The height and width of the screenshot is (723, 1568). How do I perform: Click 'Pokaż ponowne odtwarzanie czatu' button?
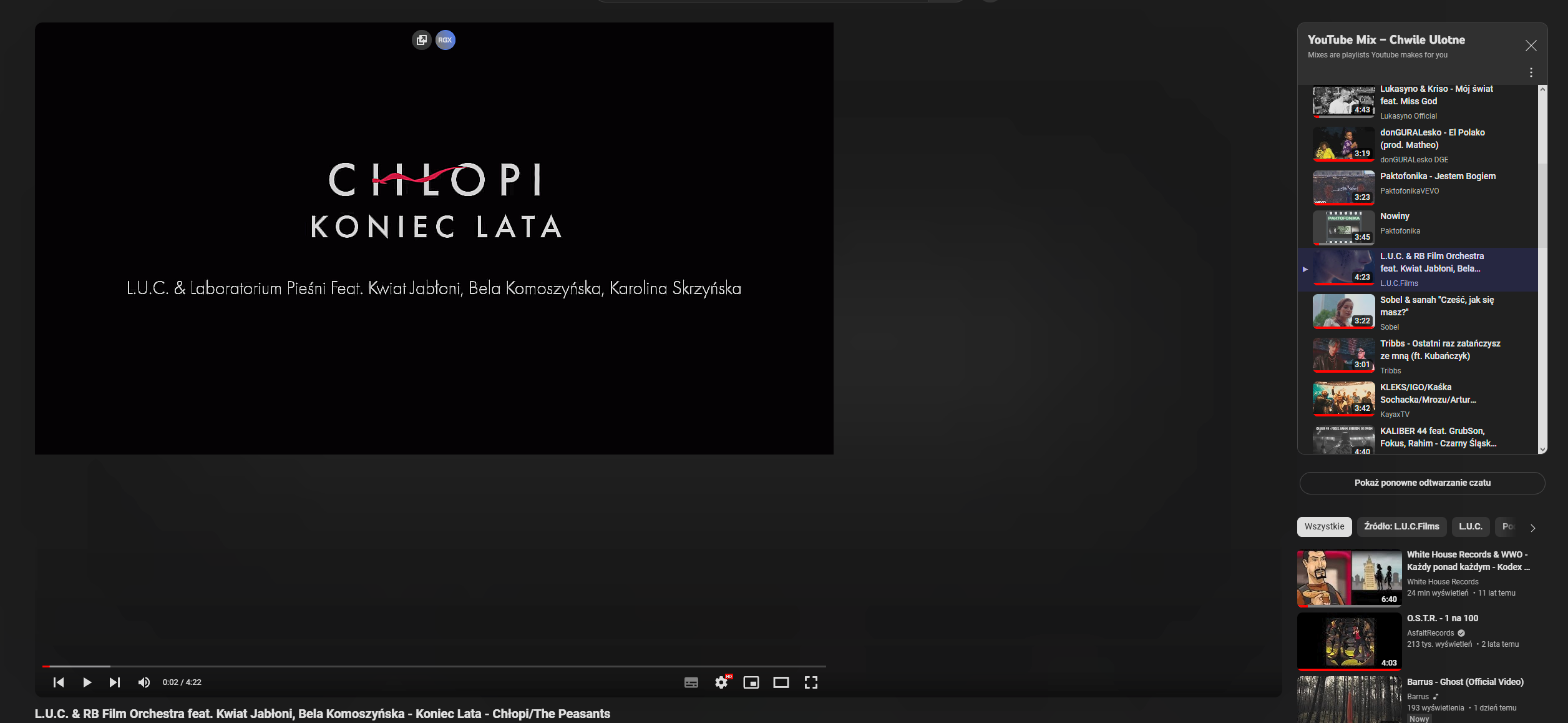pyautogui.click(x=1421, y=482)
